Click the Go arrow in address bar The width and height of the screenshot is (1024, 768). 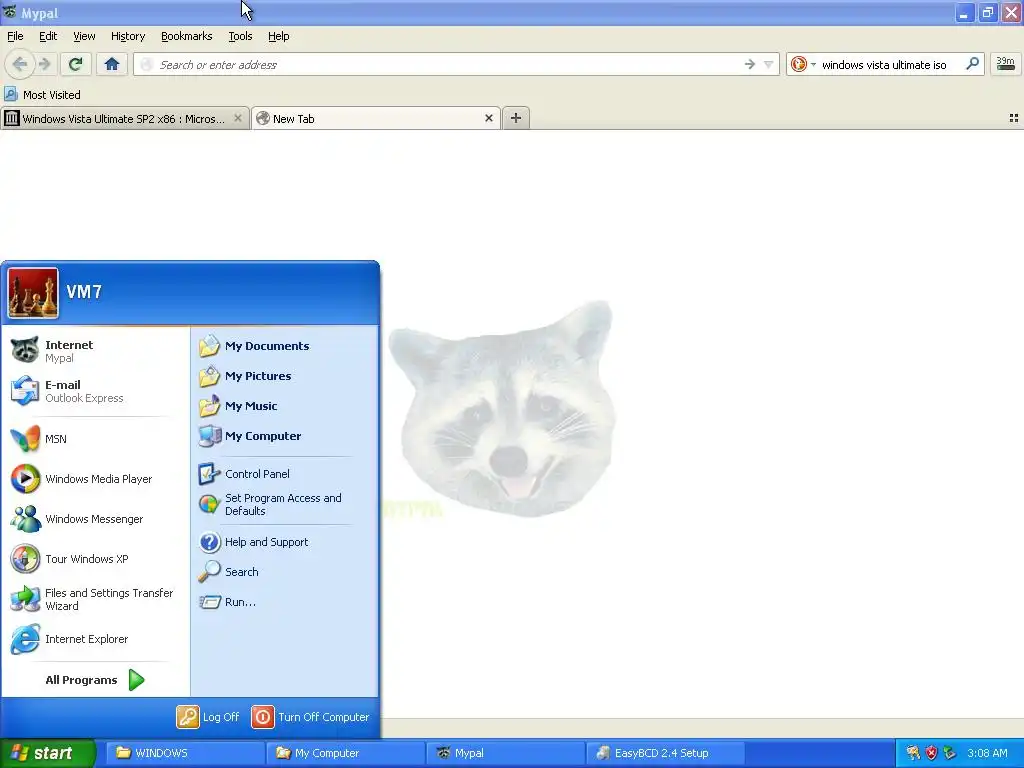[x=750, y=64]
